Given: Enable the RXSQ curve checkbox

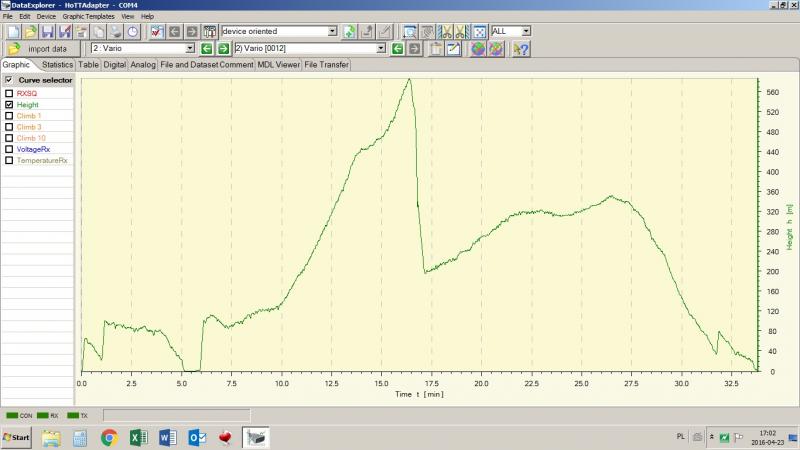Looking at the screenshot, I should point(9,93).
